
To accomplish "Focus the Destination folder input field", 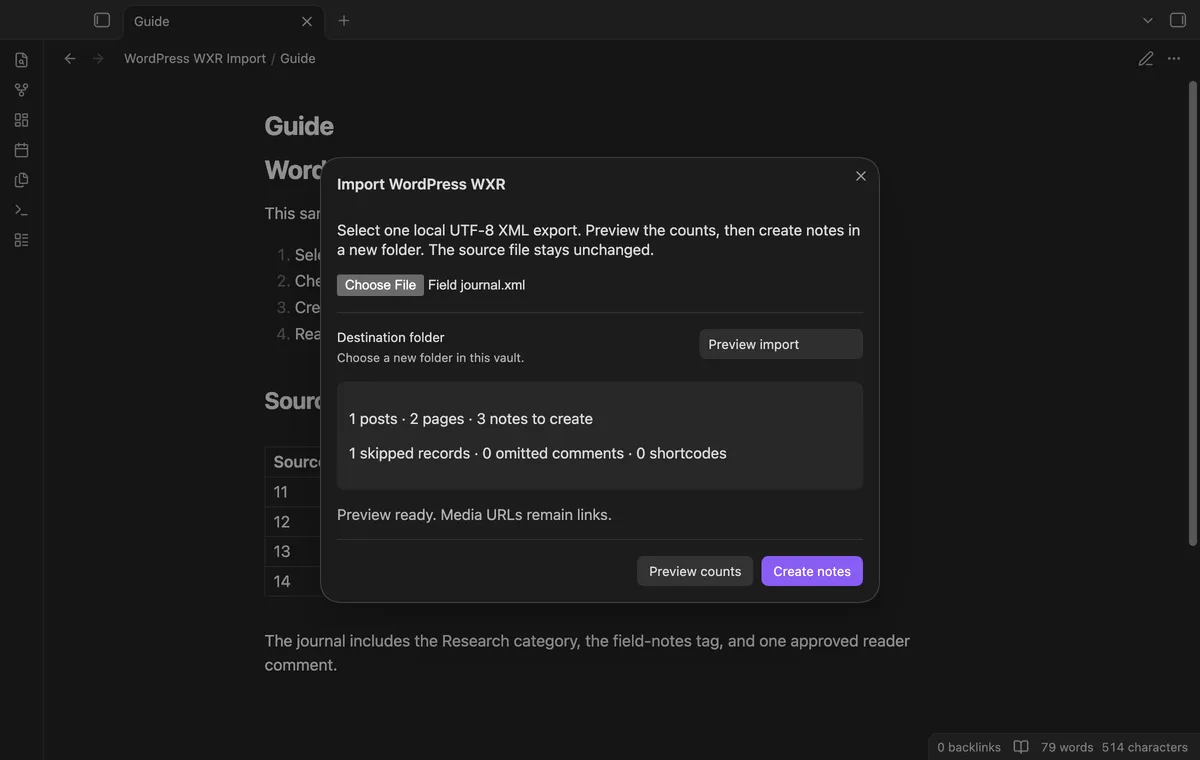I will 781,344.
